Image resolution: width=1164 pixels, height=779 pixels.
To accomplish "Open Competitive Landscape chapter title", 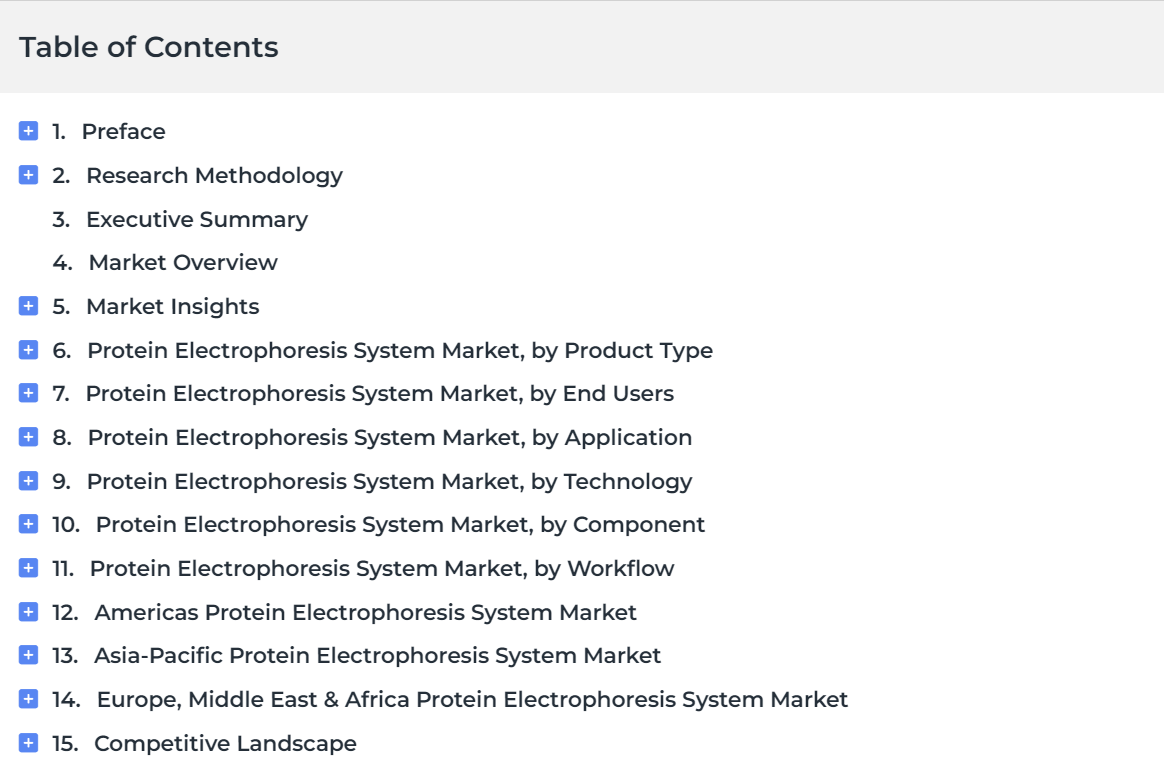I will click(225, 743).
